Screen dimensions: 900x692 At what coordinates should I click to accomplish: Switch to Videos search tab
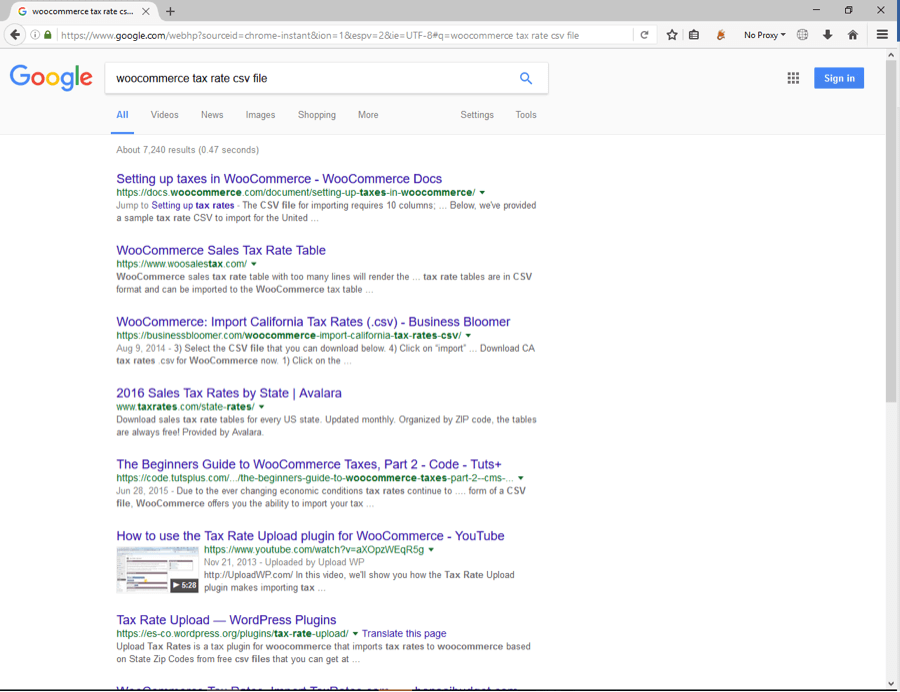click(x=165, y=115)
